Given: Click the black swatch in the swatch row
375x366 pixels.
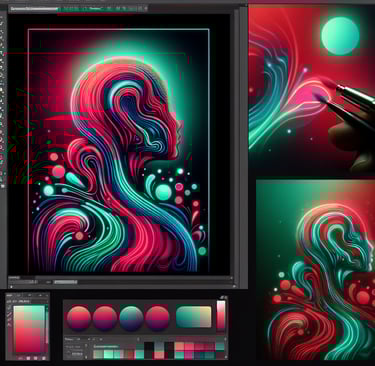Looking at the screenshot, I should pyautogui.click(x=149, y=350).
